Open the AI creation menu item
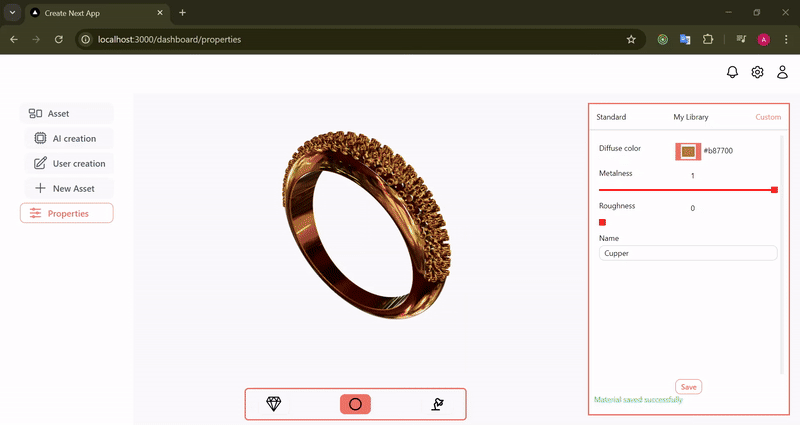 [x=69, y=138]
